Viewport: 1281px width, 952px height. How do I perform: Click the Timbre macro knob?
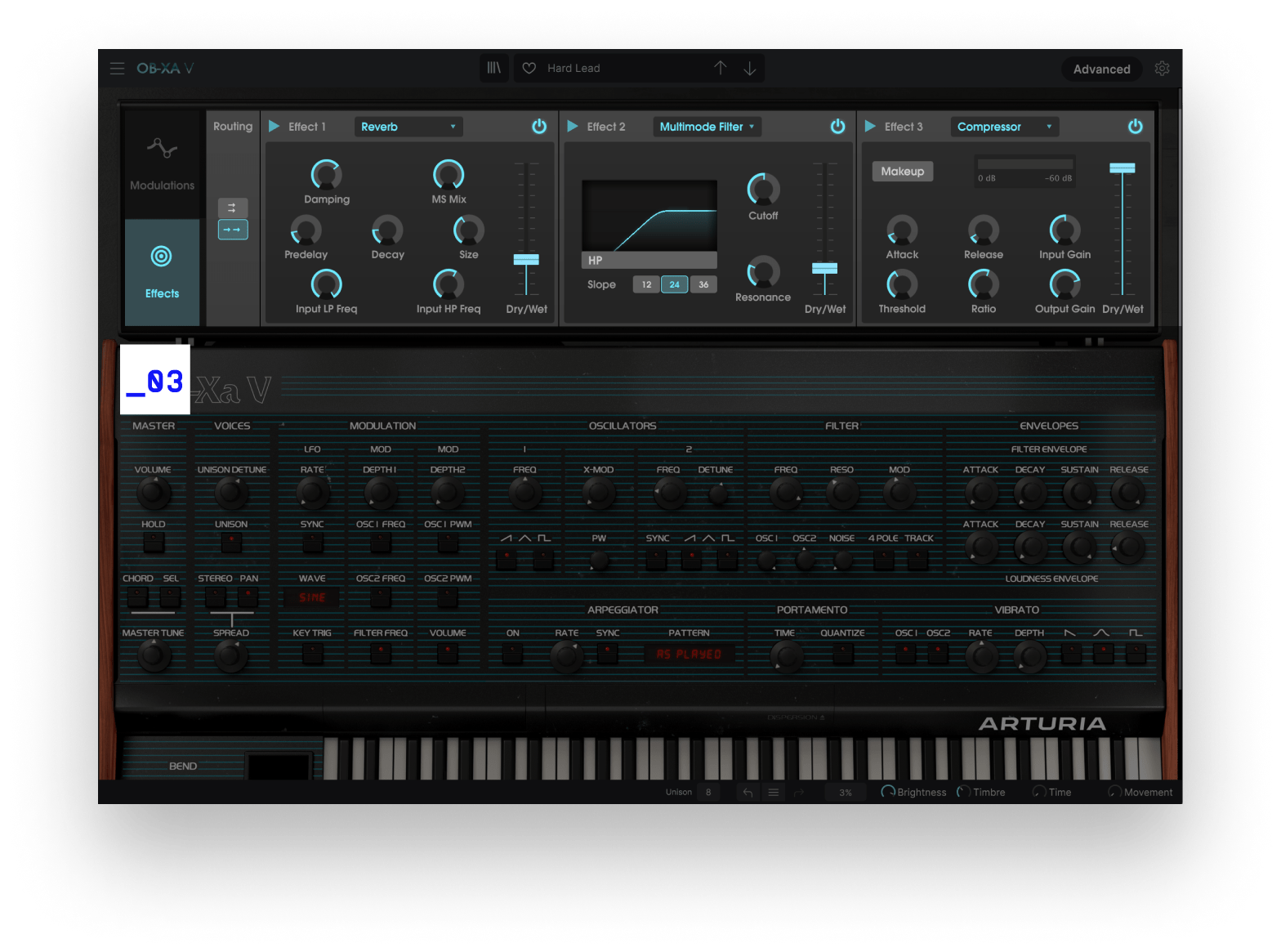(x=964, y=792)
